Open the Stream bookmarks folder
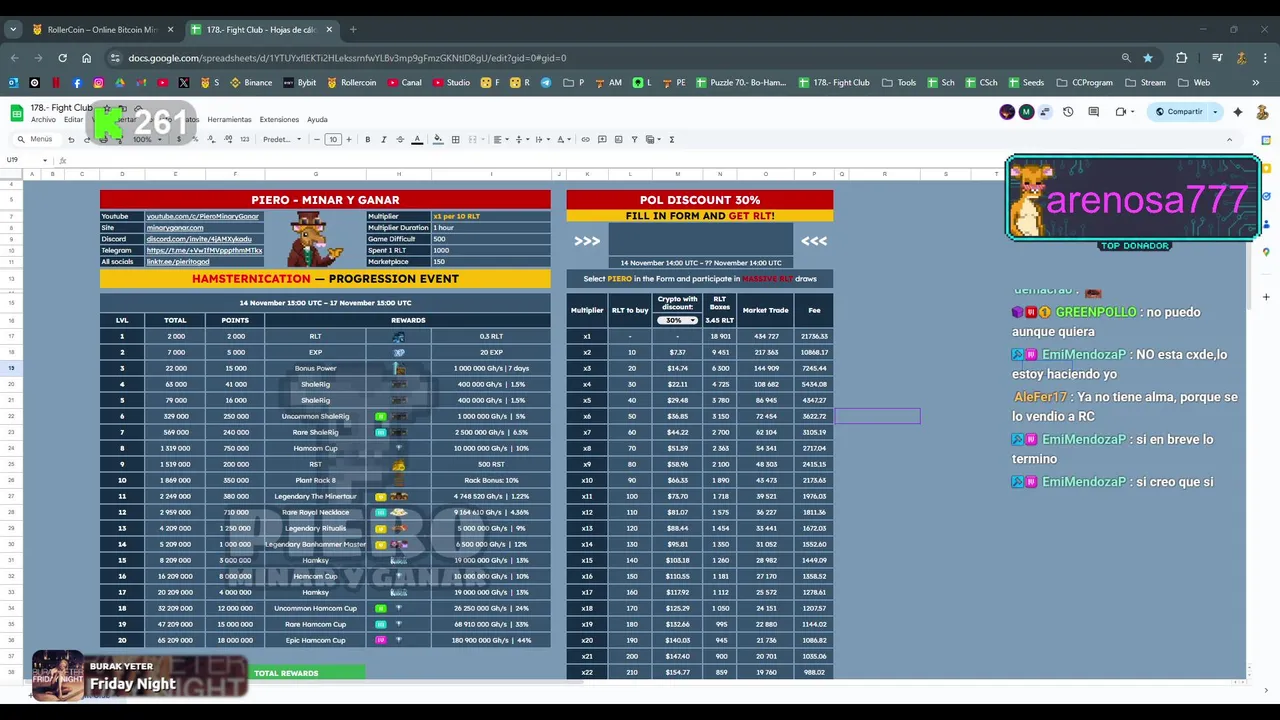The height and width of the screenshot is (720, 1280). (x=1145, y=82)
